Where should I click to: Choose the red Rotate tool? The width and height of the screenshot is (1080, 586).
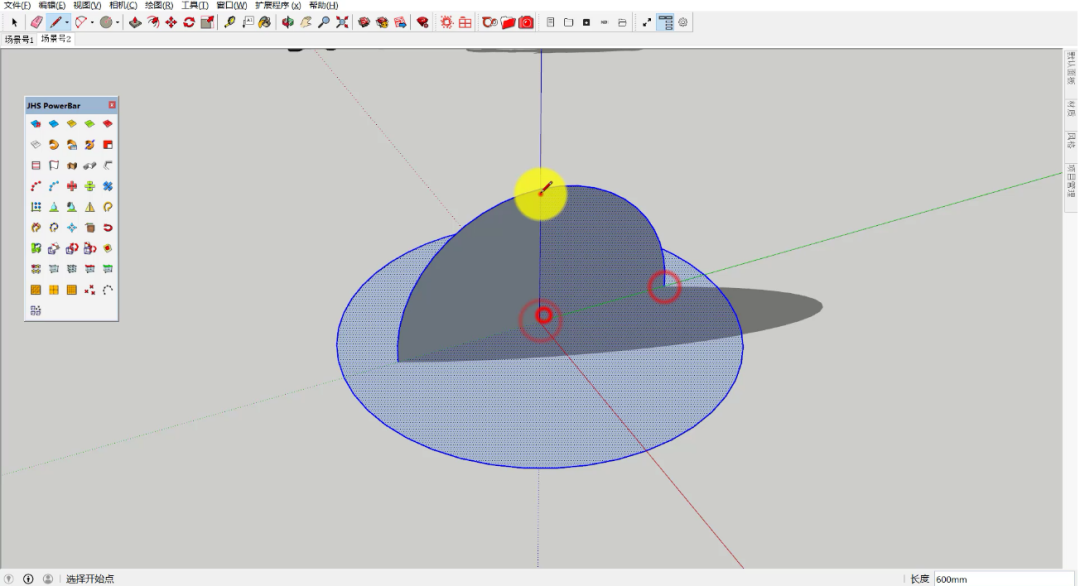[189, 23]
